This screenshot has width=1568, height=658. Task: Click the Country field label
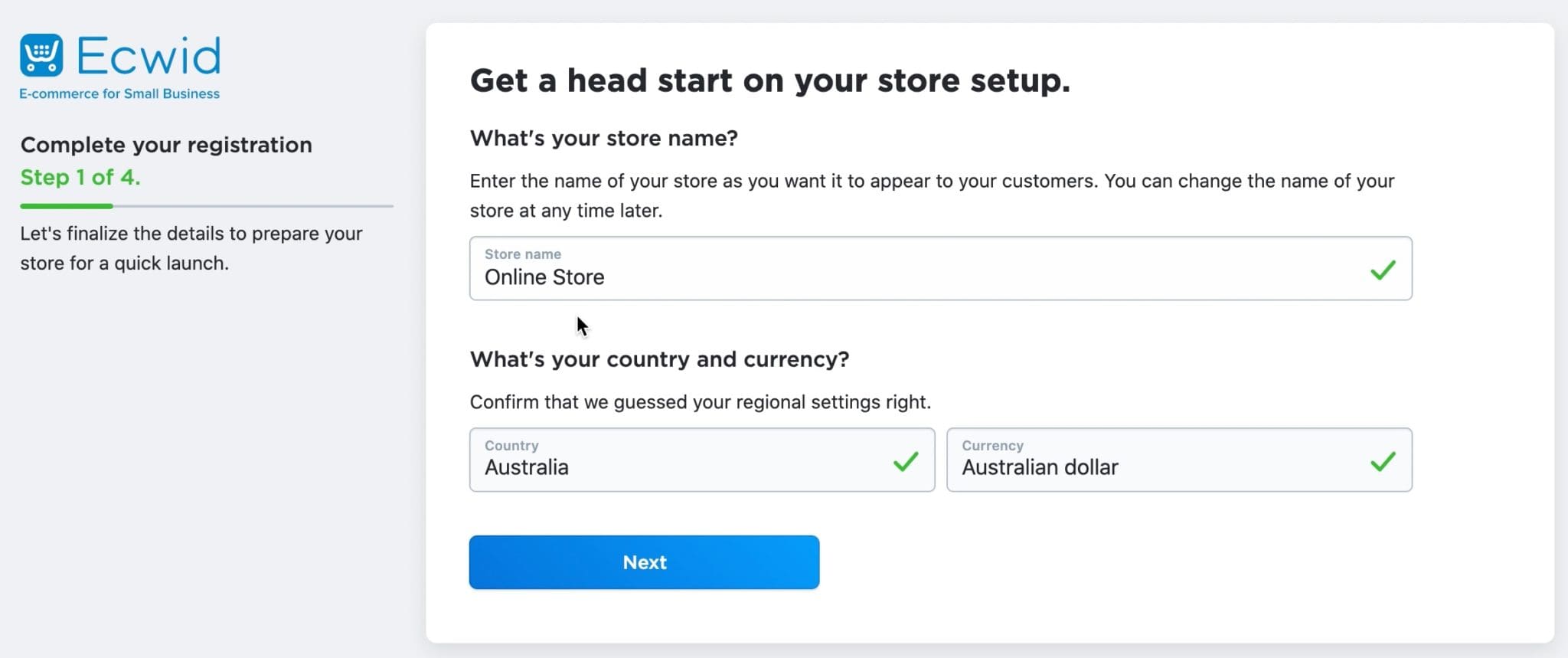(511, 445)
